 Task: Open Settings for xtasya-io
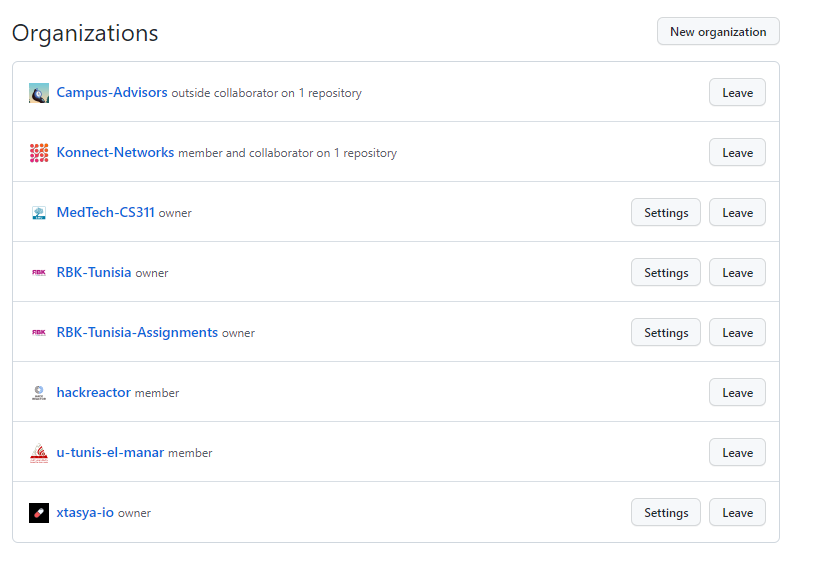(x=666, y=512)
